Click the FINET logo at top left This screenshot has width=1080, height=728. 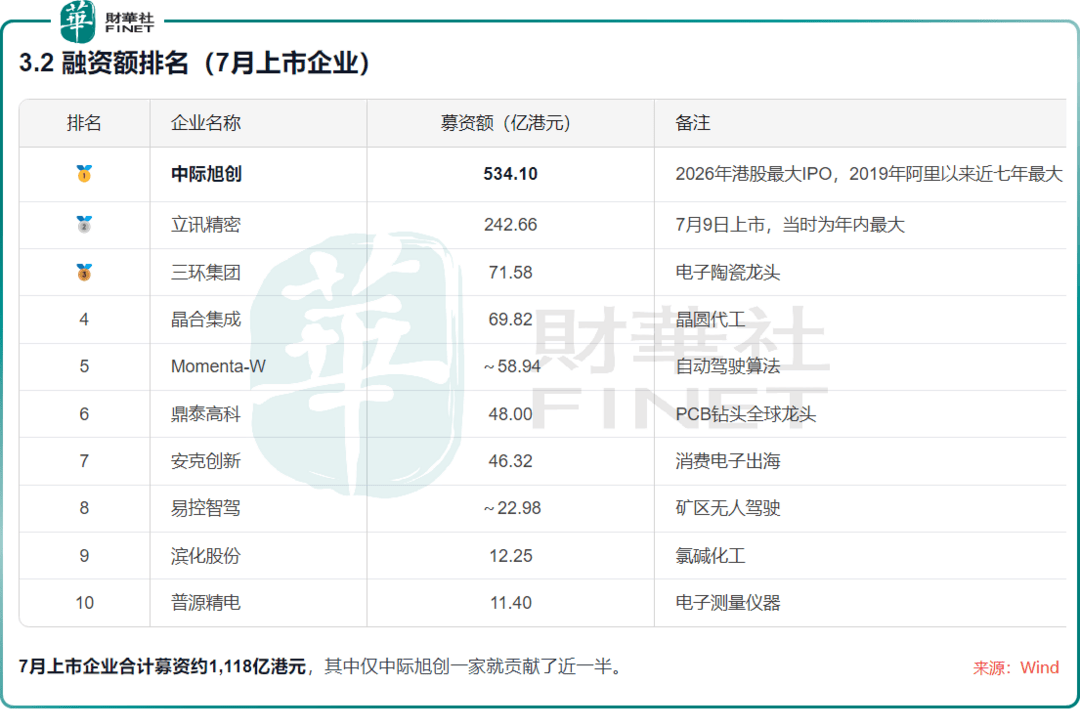pyautogui.click(x=107, y=21)
